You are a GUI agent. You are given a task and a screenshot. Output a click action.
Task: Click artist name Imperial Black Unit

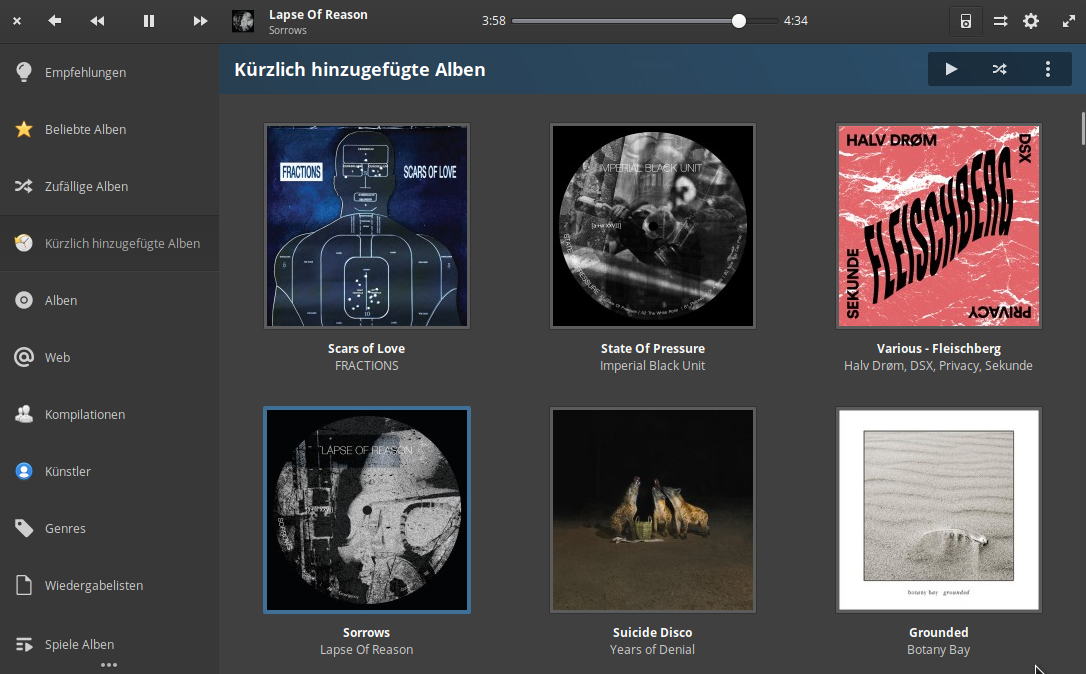[652, 366]
